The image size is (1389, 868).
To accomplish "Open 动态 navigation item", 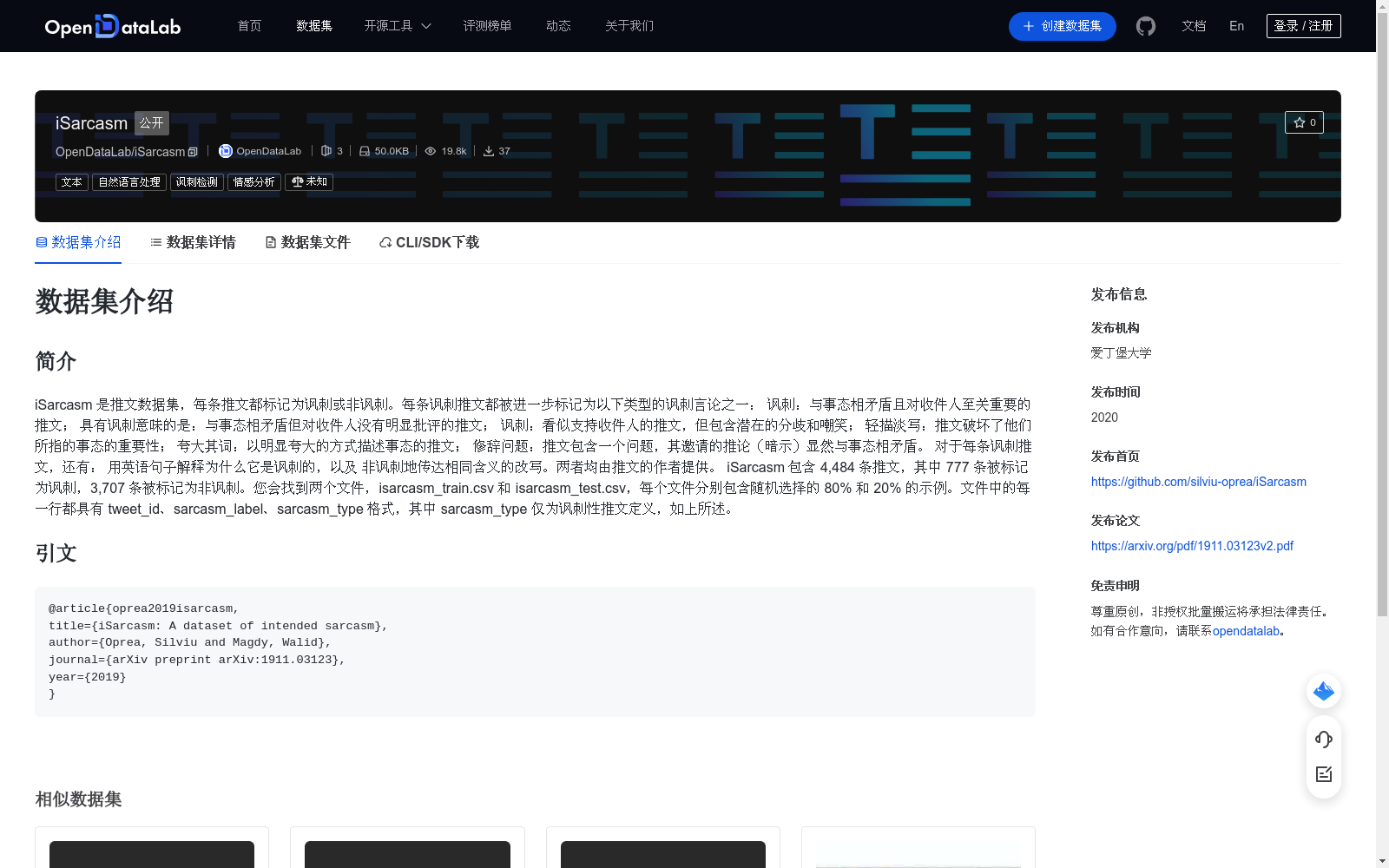I will point(558,26).
